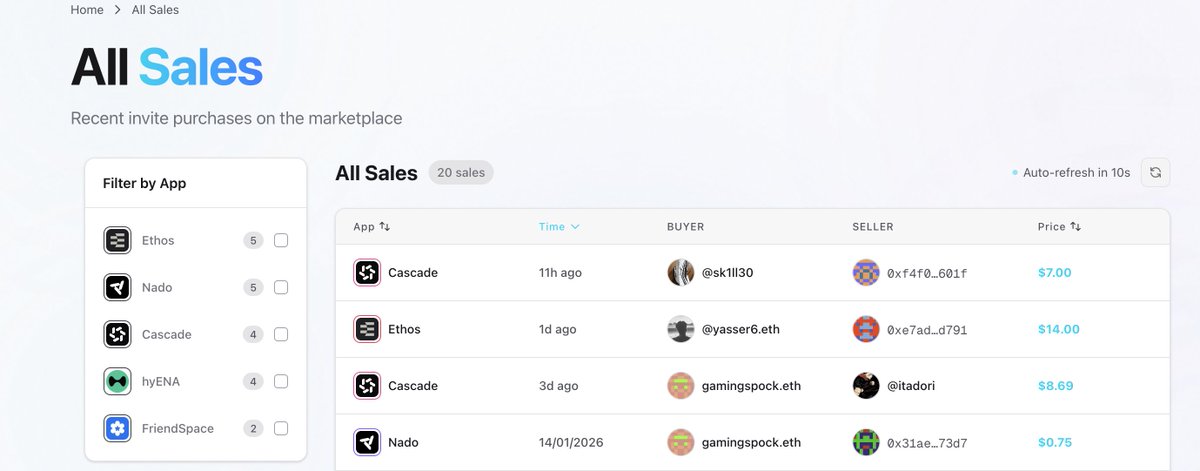Image resolution: width=1200 pixels, height=471 pixels.
Task: Open seller address 0xf4f0…601f
Action: (927, 273)
